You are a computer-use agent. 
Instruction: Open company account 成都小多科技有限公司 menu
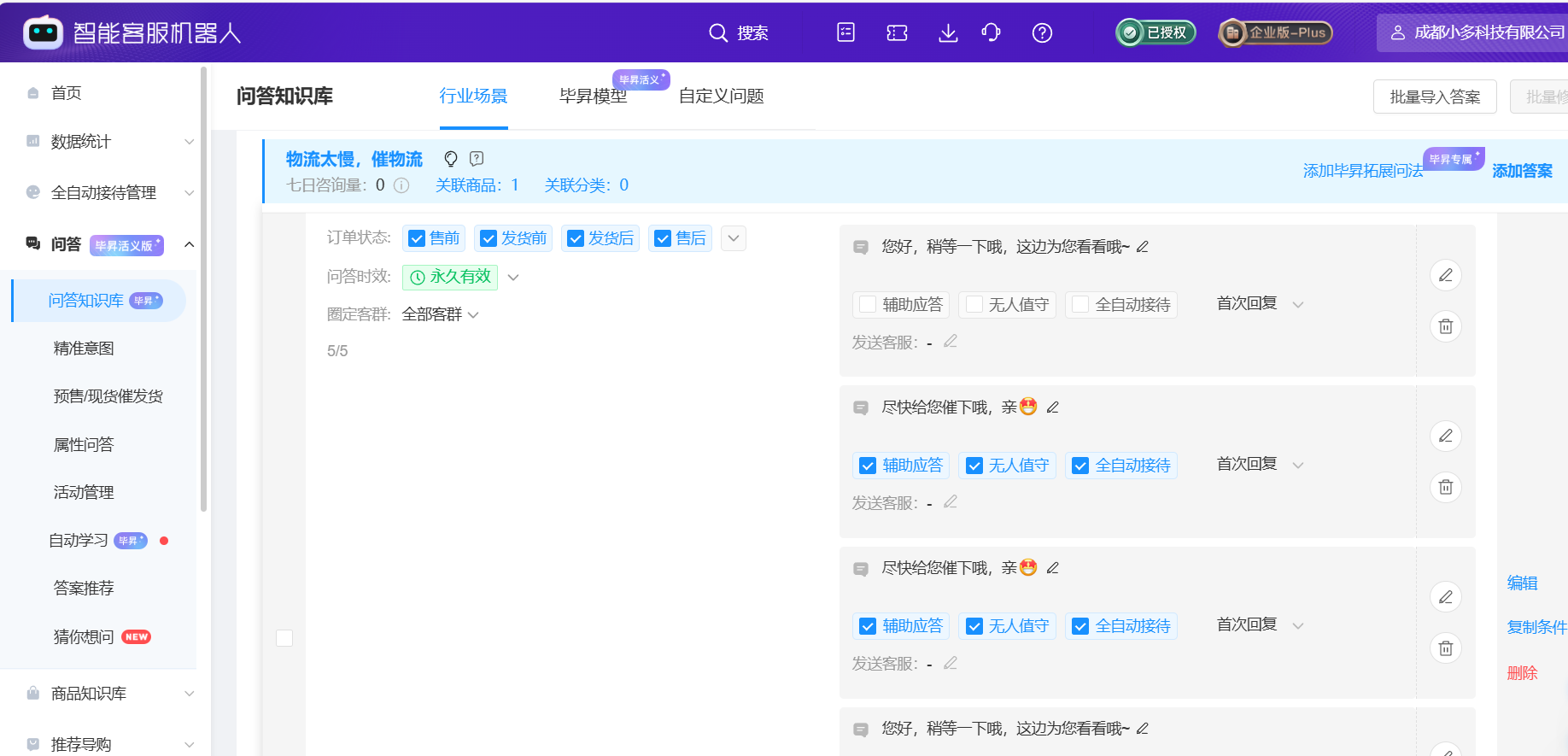pyautogui.click(x=1472, y=32)
